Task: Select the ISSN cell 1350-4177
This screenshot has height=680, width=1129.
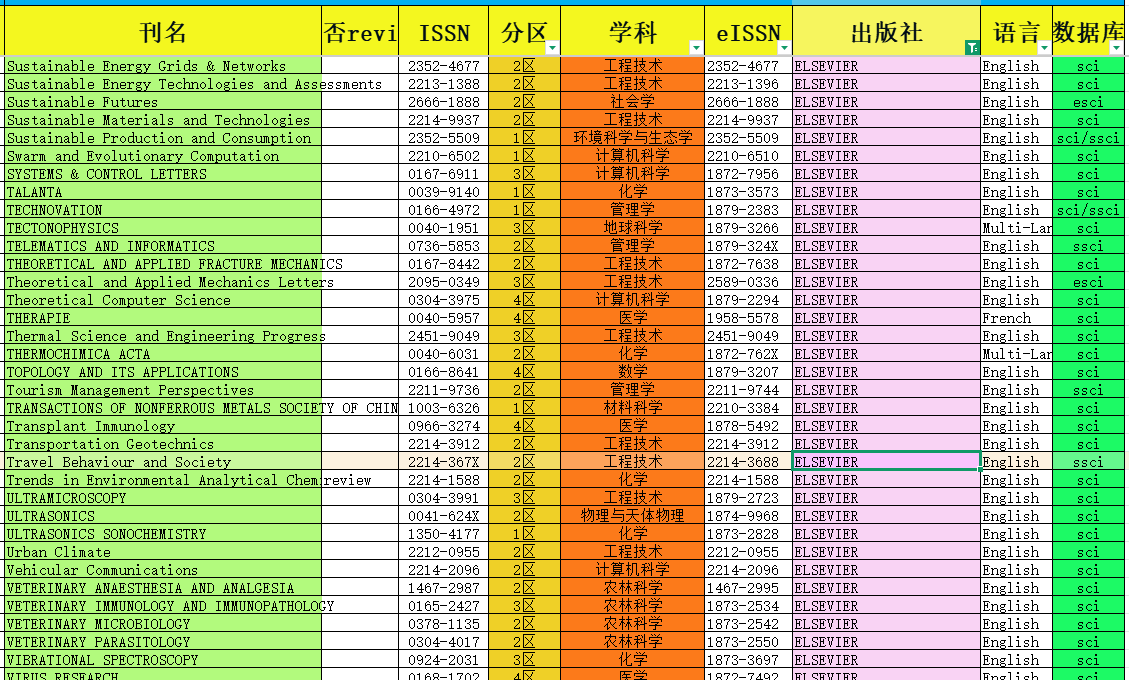Action: [x=444, y=534]
